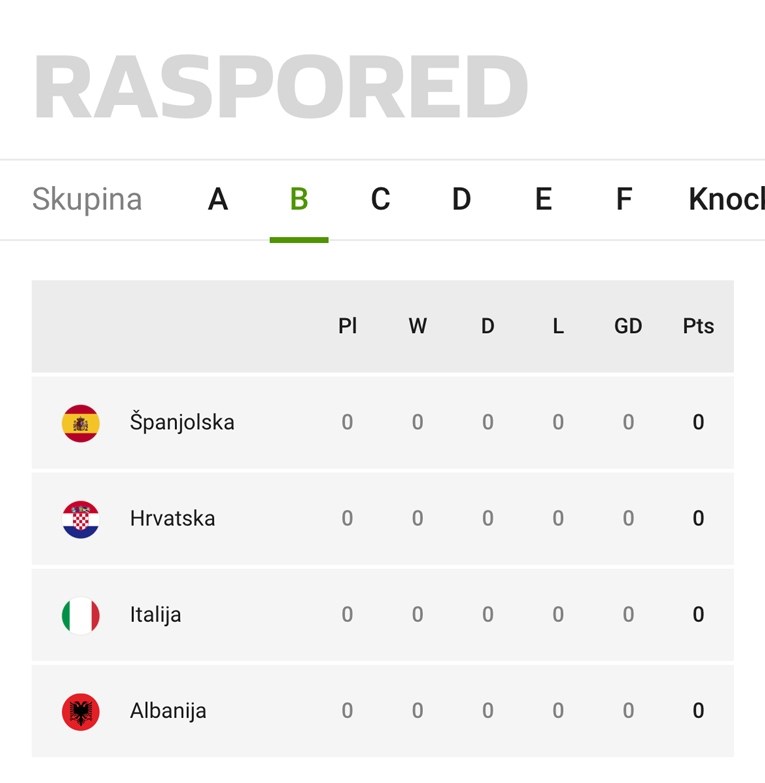Click the Pts column header

point(698,326)
